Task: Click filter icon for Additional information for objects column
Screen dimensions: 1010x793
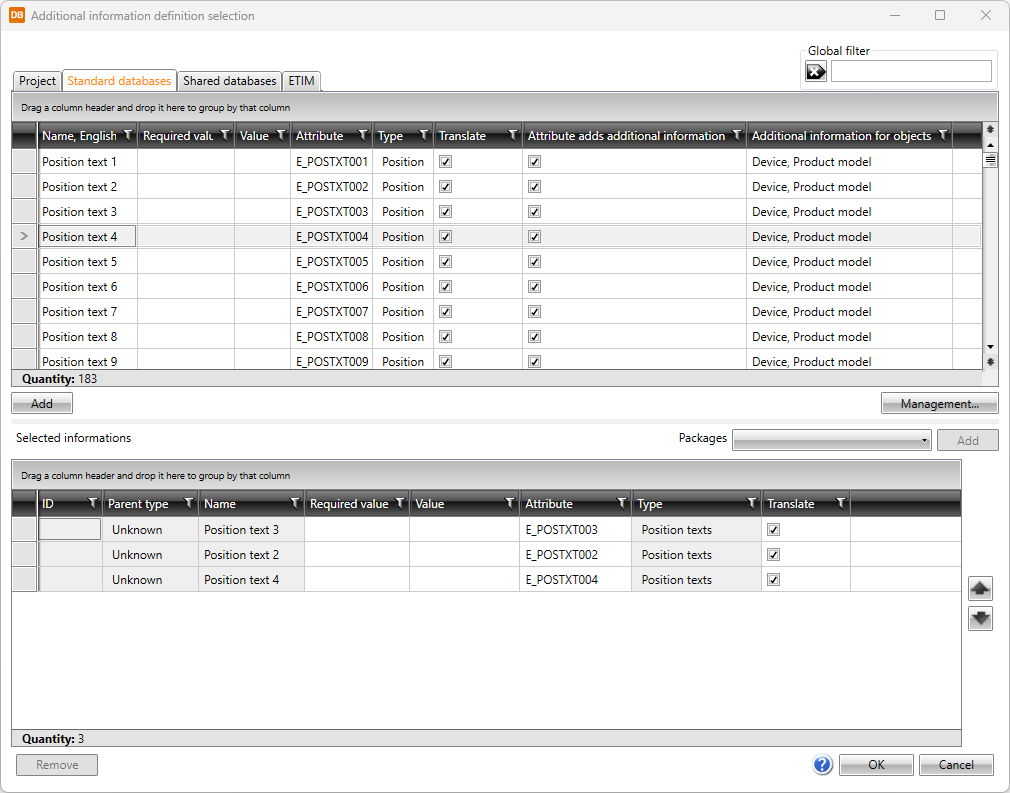Action: [x=941, y=136]
